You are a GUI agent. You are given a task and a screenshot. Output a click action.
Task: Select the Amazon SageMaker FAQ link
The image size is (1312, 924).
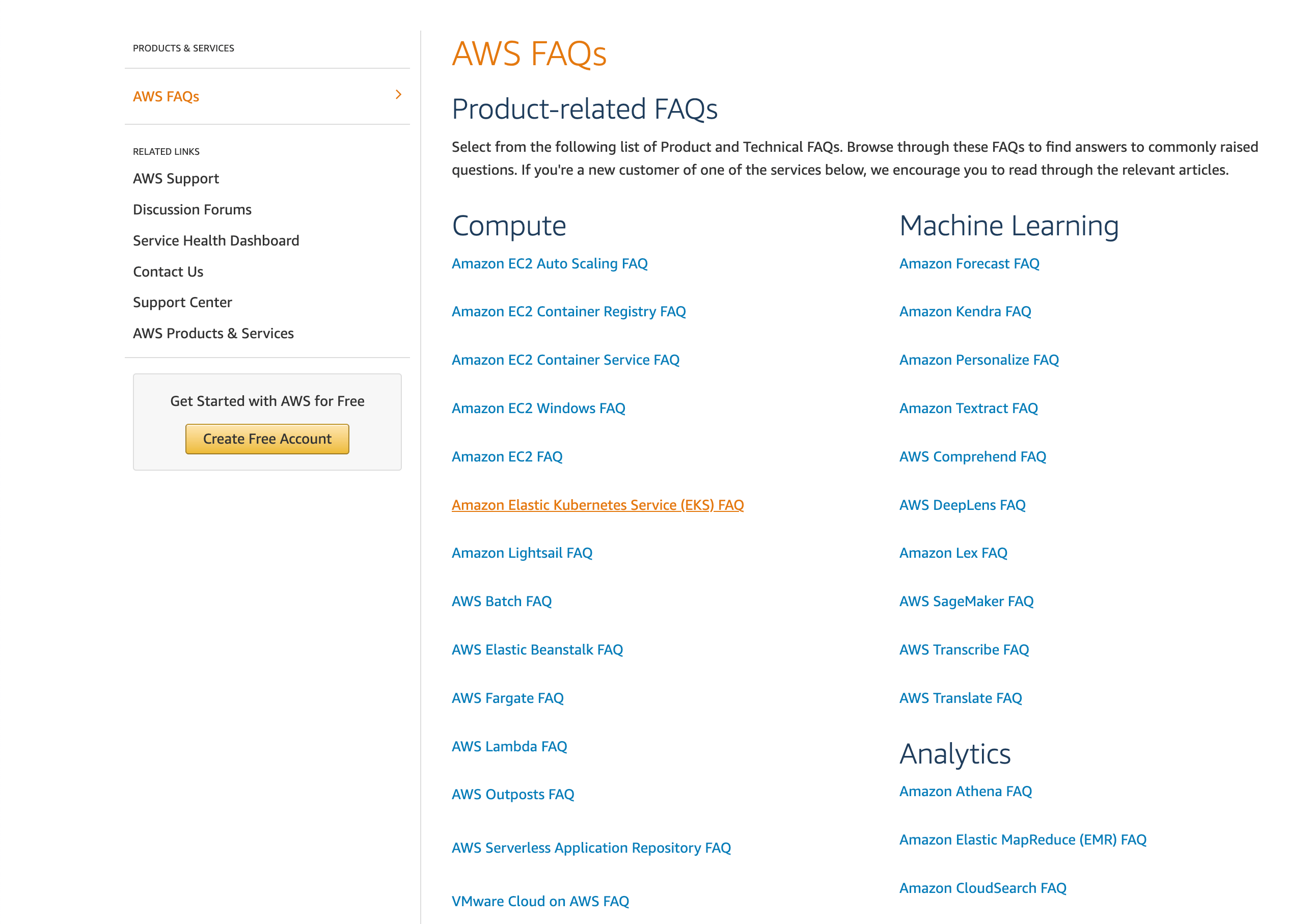tap(966, 601)
